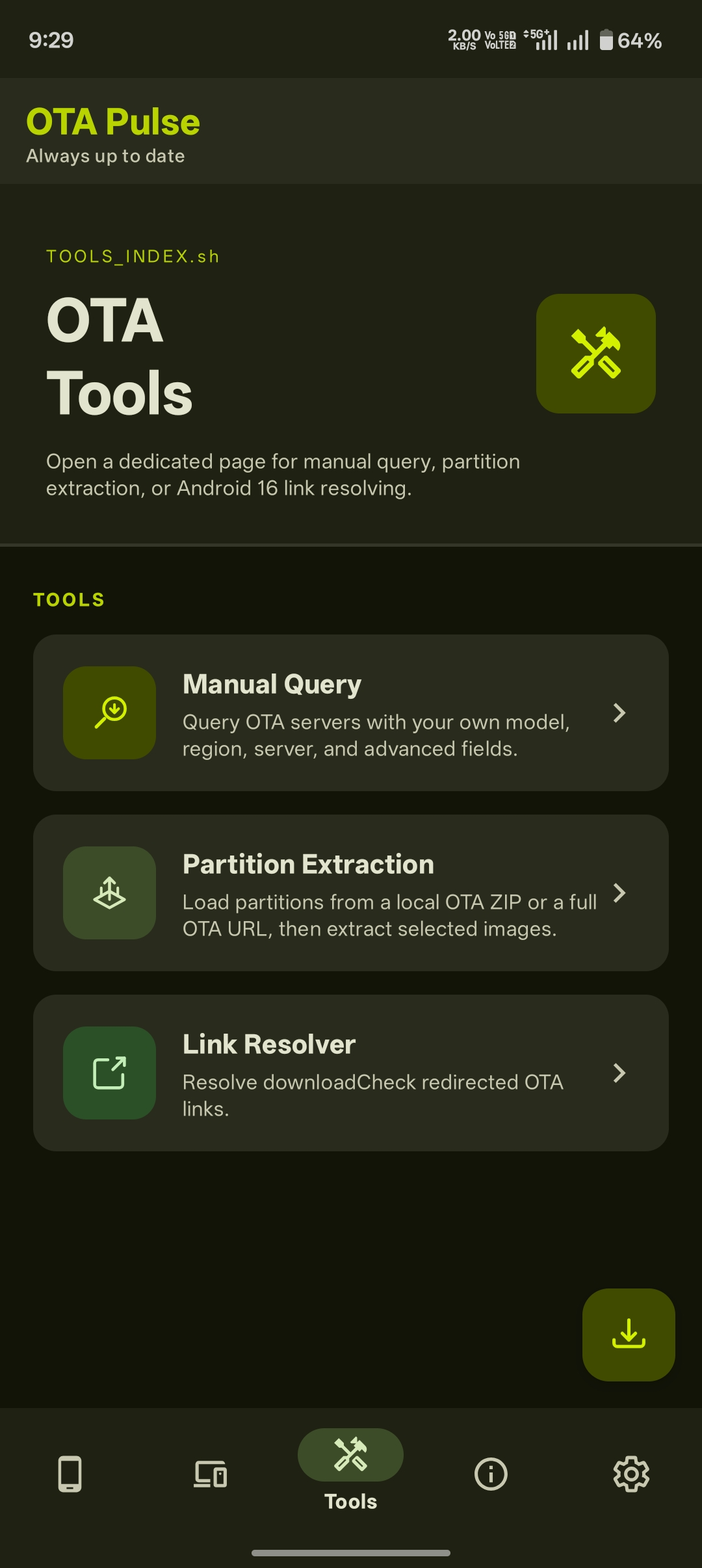Tap the OTA Pulse app title
Screen dimensions: 702x1568
coord(113,122)
